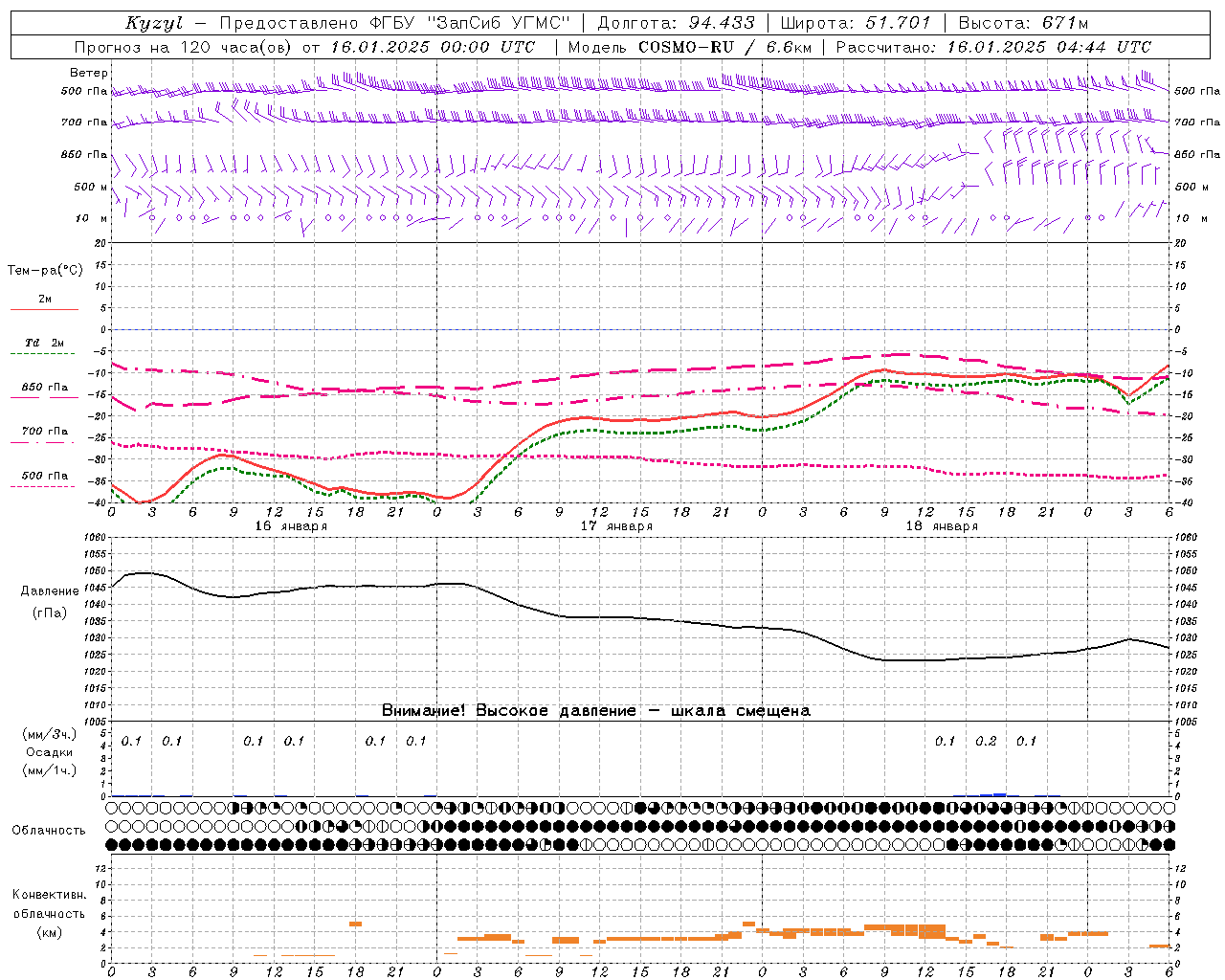1225x980 pixels.
Task: Click the "Kyzyl" station name in the header
Action: [x=153, y=23]
